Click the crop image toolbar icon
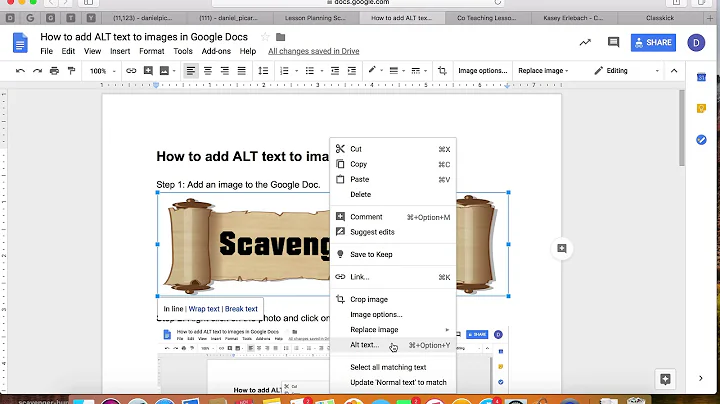 [442, 71]
